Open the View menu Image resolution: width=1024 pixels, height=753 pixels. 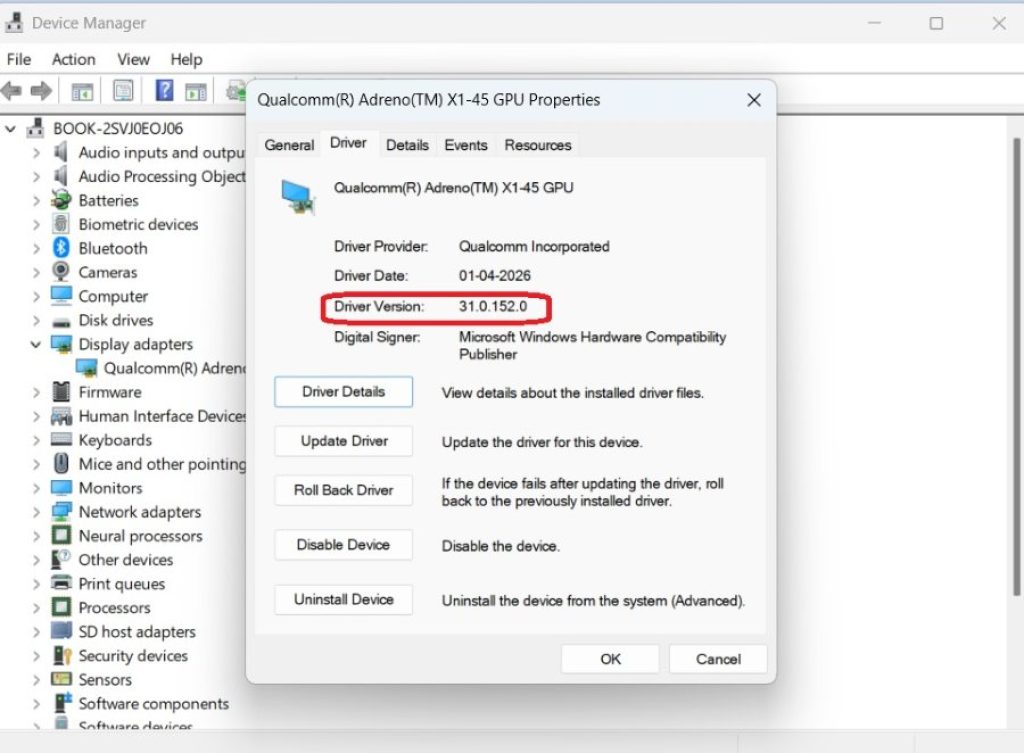(x=134, y=59)
